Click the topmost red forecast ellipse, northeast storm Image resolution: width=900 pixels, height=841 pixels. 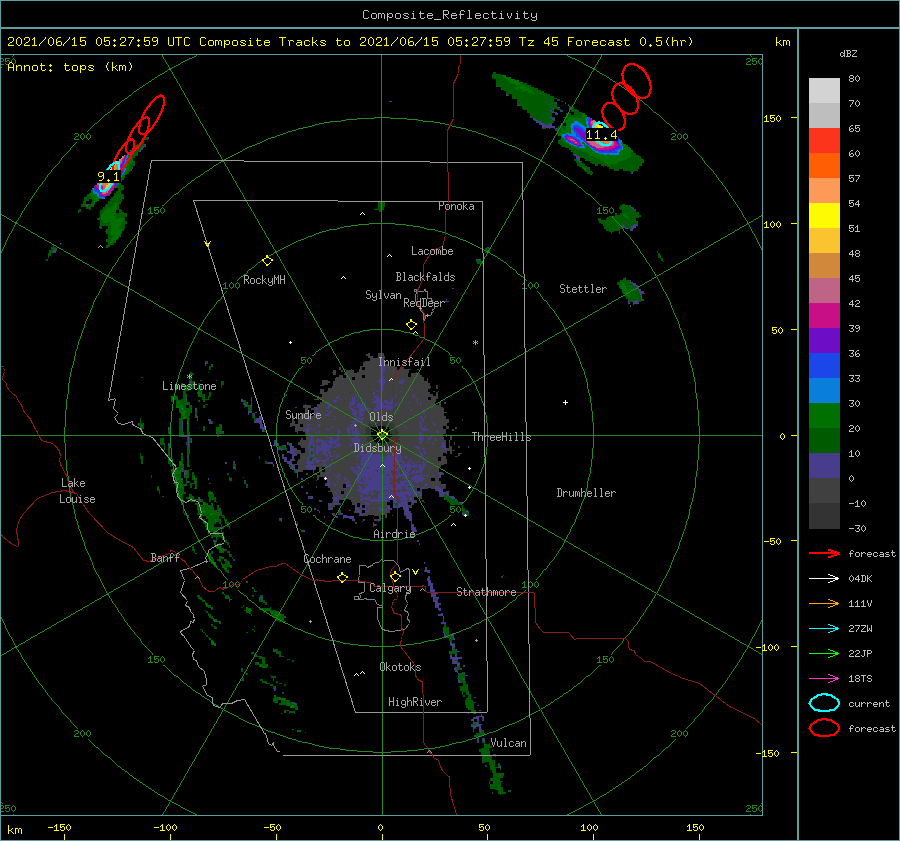(636, 80)
